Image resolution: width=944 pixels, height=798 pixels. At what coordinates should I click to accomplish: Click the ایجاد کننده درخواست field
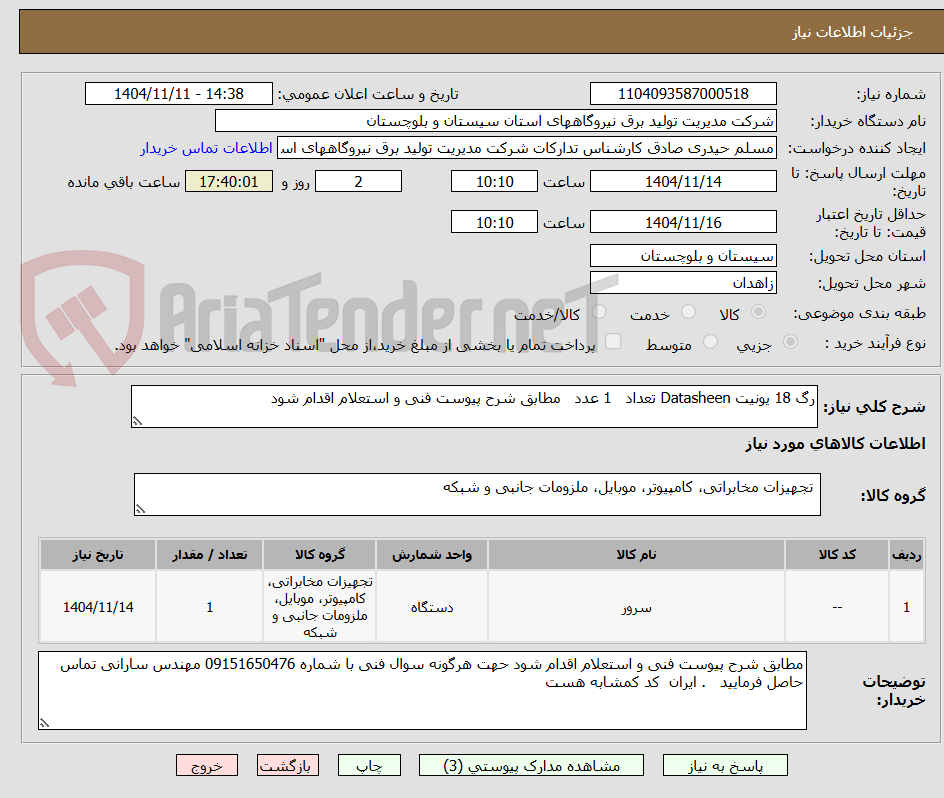[x=527, y=148]
